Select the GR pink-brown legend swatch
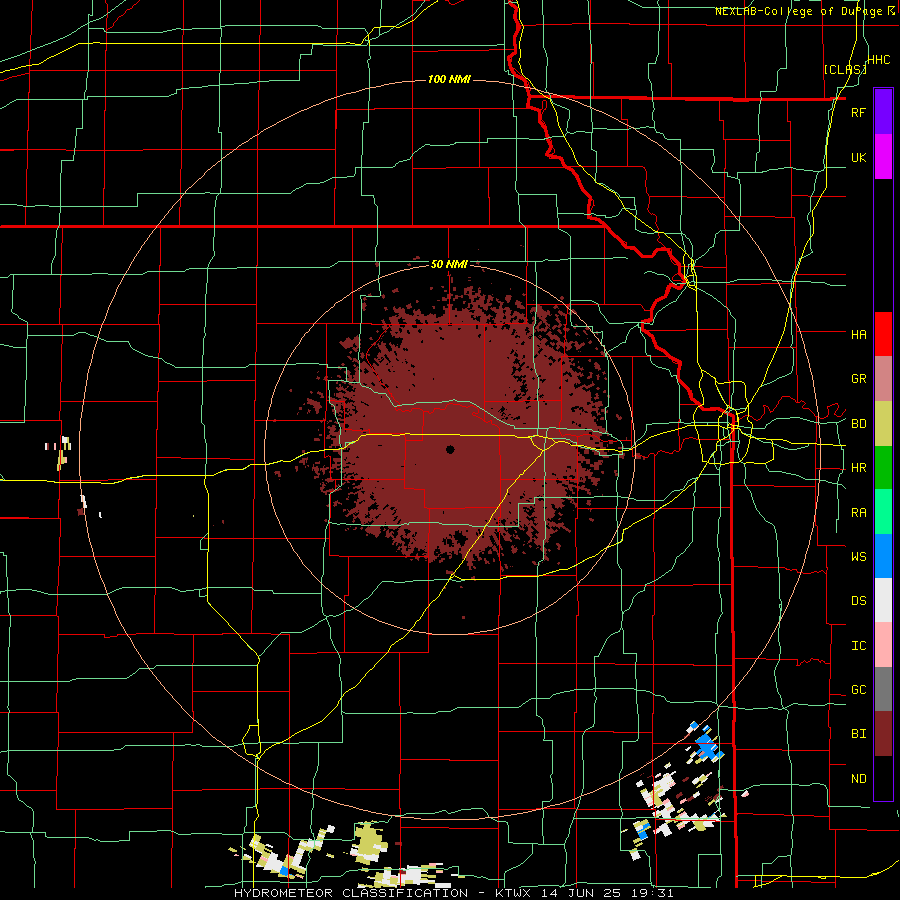This screenshot has width=900, height=900. [883, 379]
